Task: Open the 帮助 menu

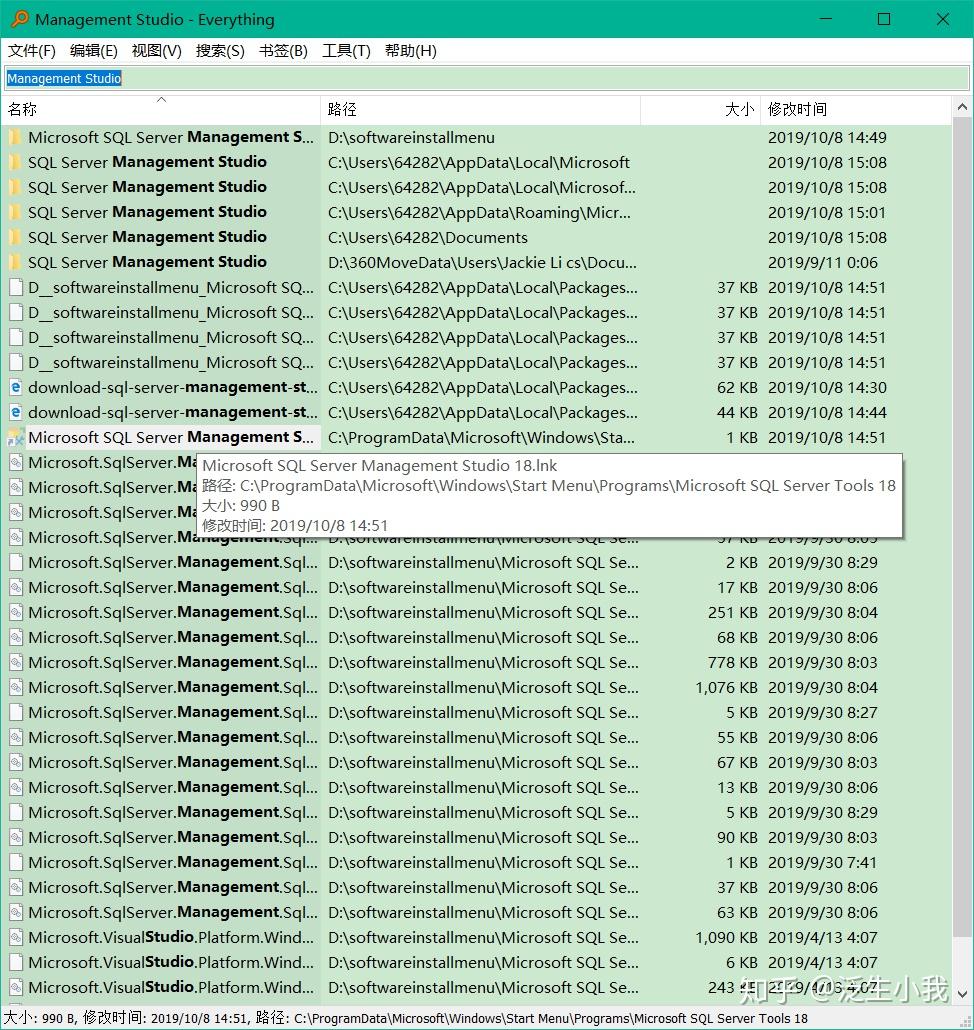Action: point(410,51)
